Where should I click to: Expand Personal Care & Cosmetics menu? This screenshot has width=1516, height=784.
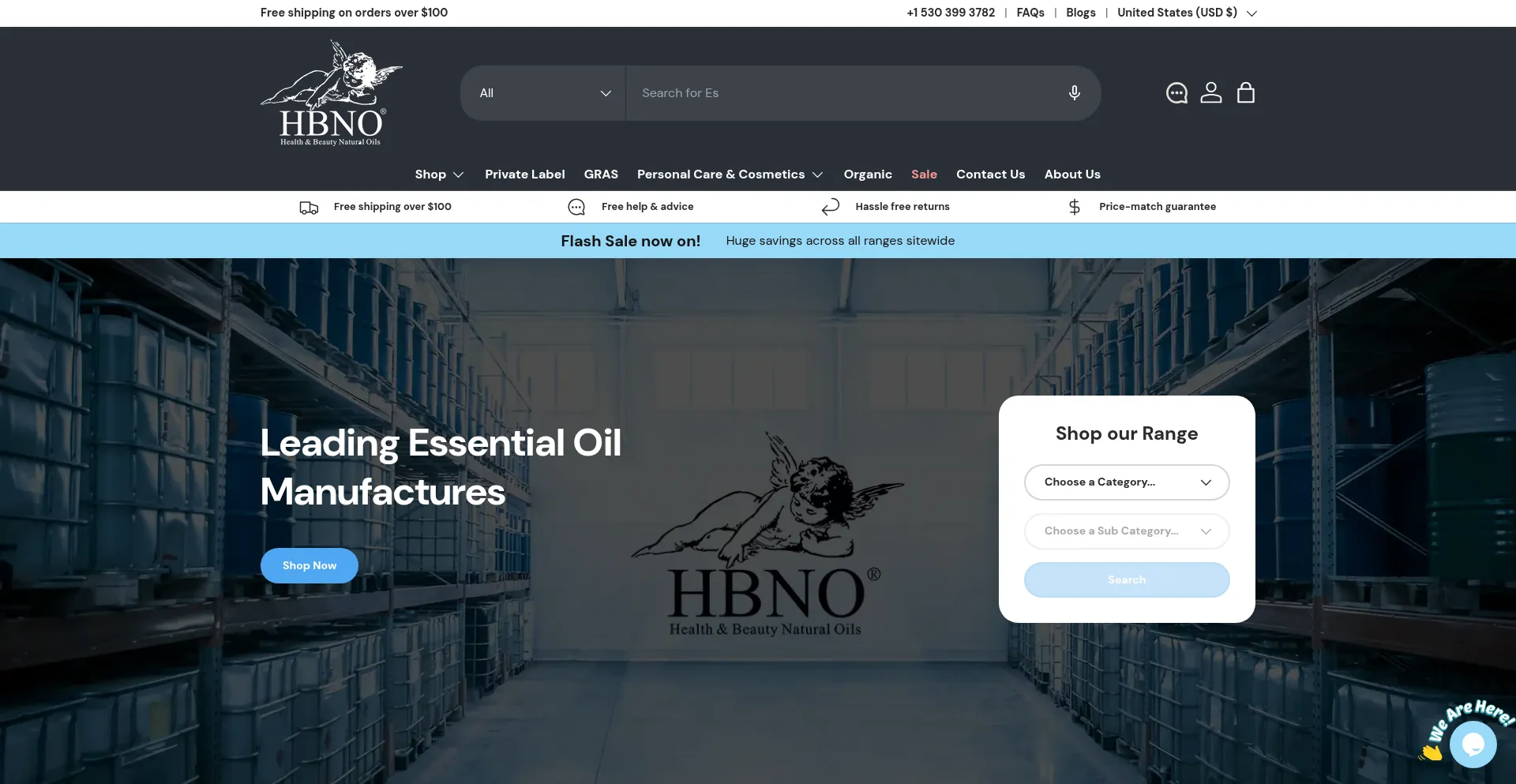[730, 174]
